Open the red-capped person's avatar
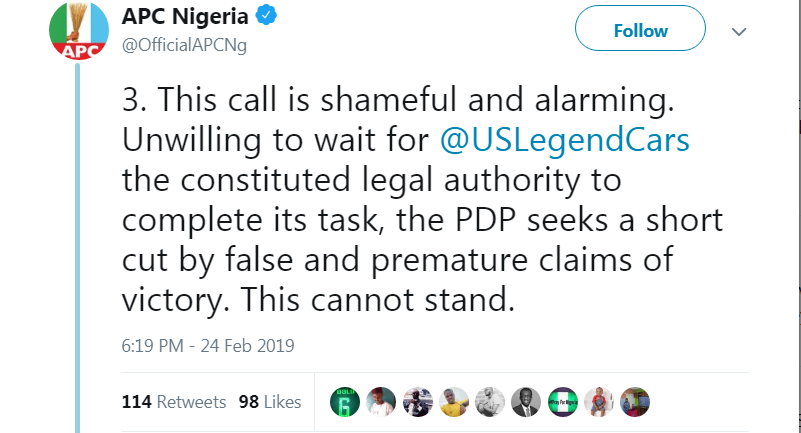The image size is (801, 433). (381, 402)
